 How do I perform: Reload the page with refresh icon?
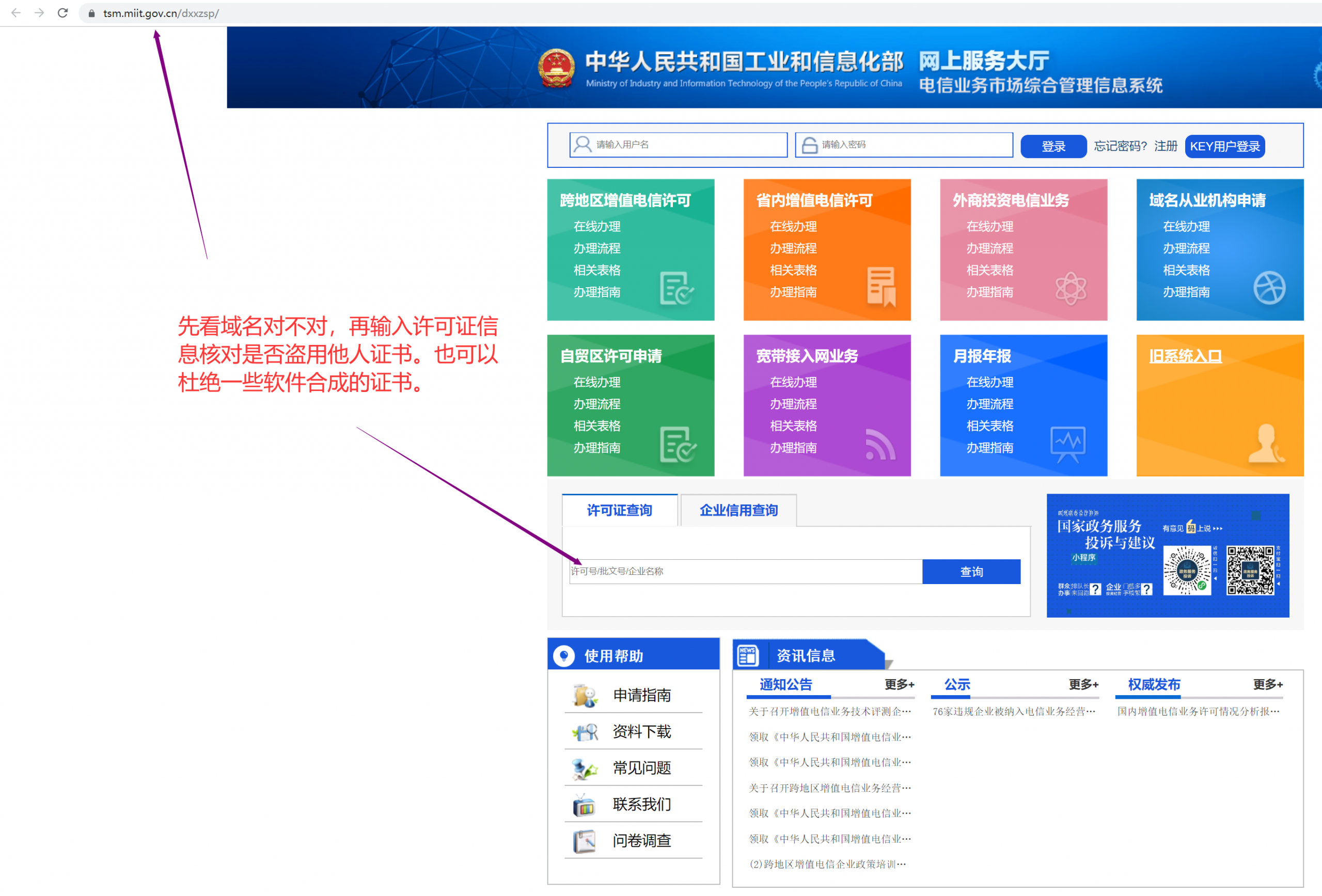[62, 12]
